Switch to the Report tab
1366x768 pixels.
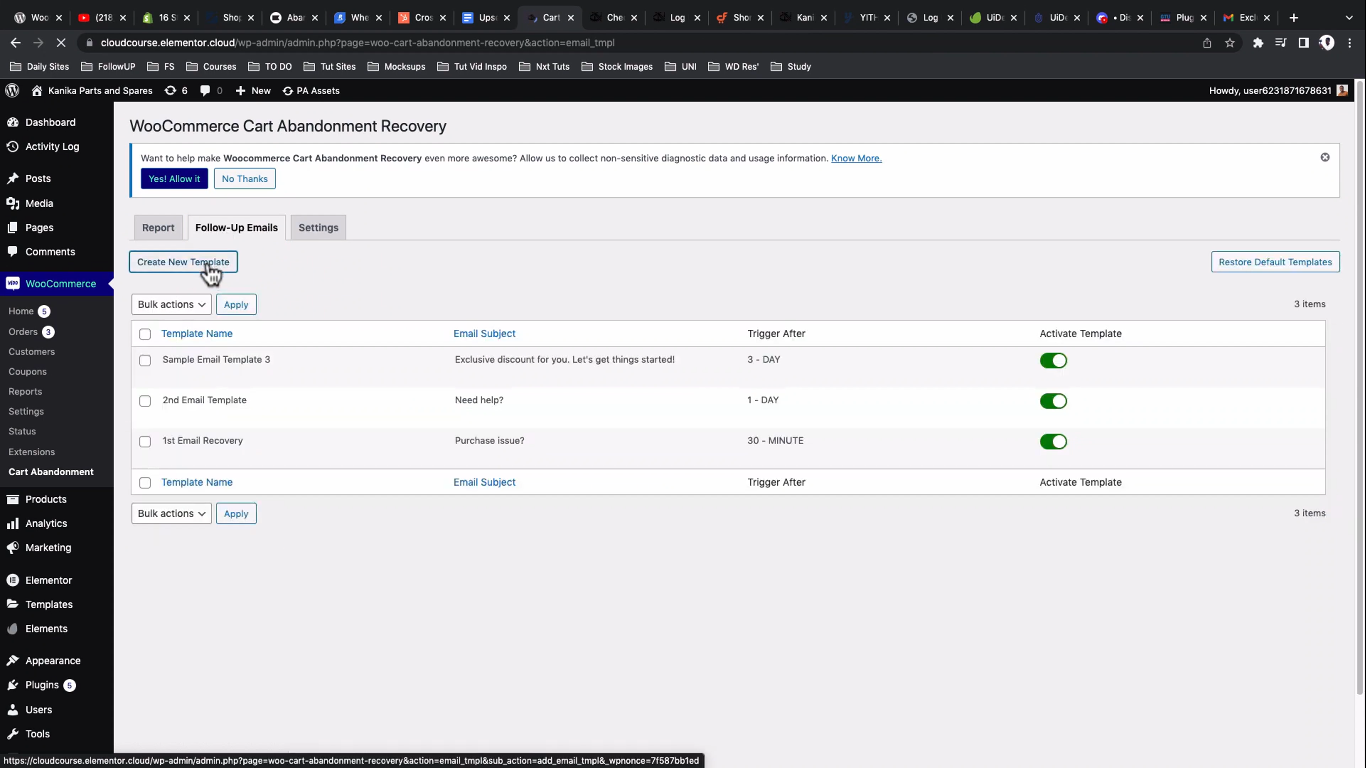click(x=158, y=227)
